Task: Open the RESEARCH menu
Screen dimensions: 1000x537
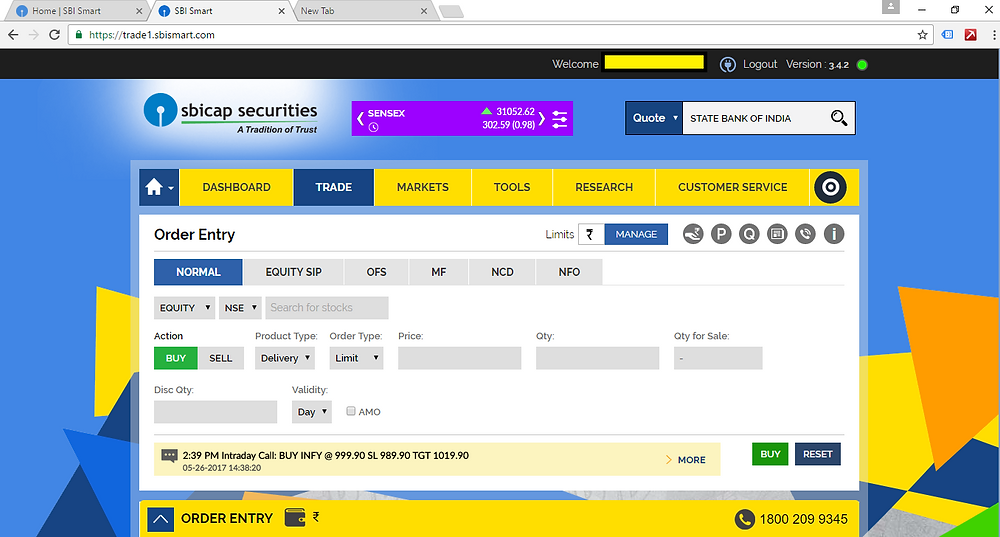Action: click(x=604, y=188)
